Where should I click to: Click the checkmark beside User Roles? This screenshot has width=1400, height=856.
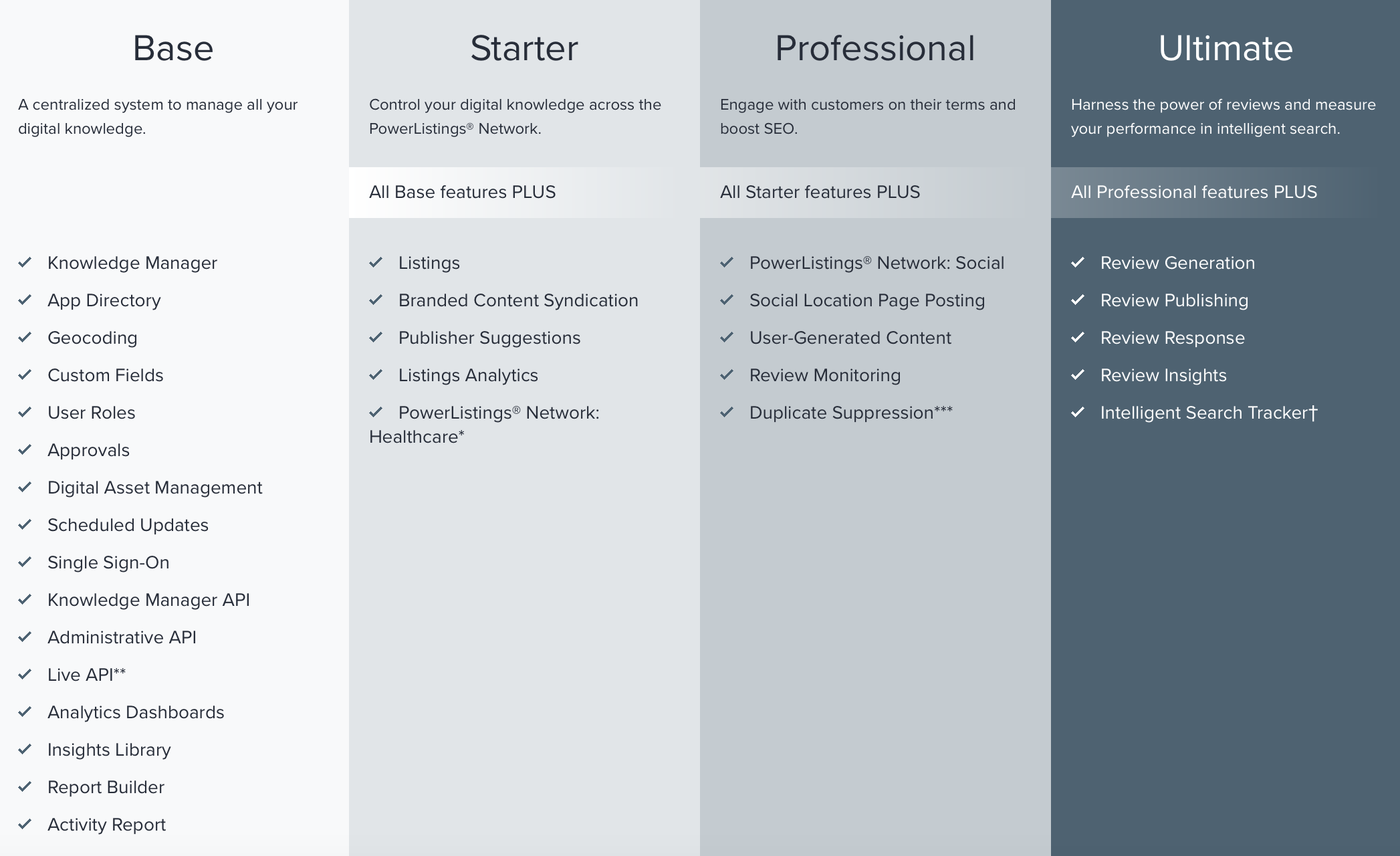coord(25,412)
